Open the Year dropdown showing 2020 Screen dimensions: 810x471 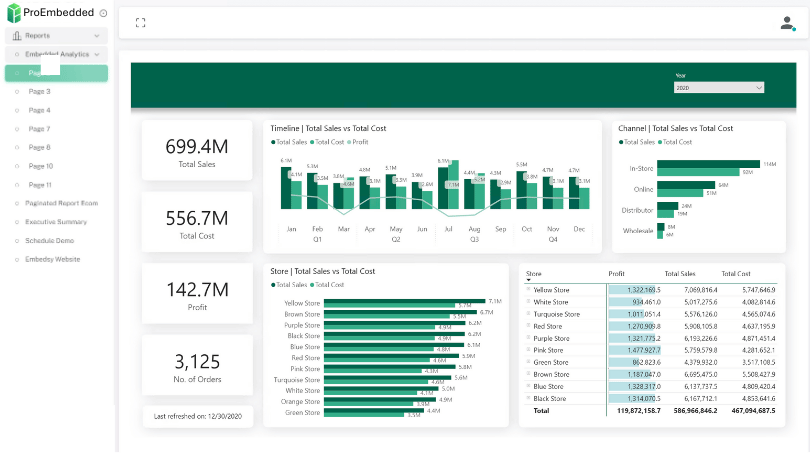pos(718,88)
